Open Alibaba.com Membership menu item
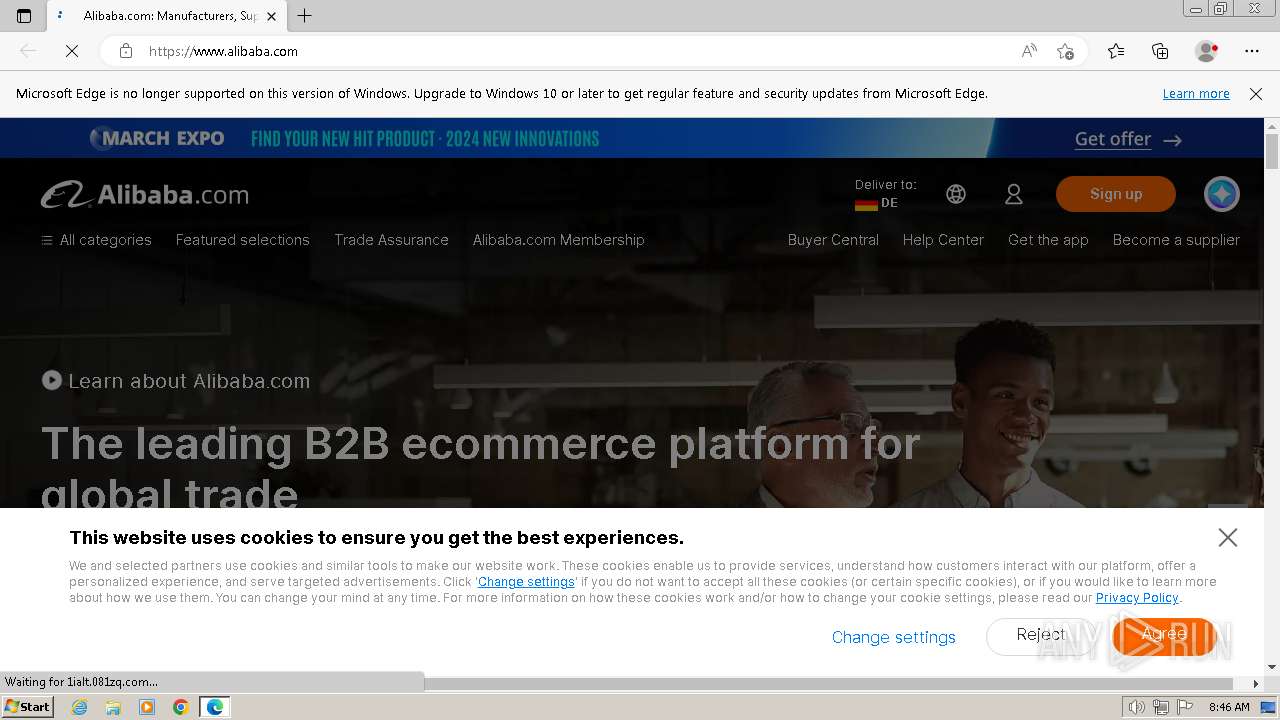 [559, 240]
